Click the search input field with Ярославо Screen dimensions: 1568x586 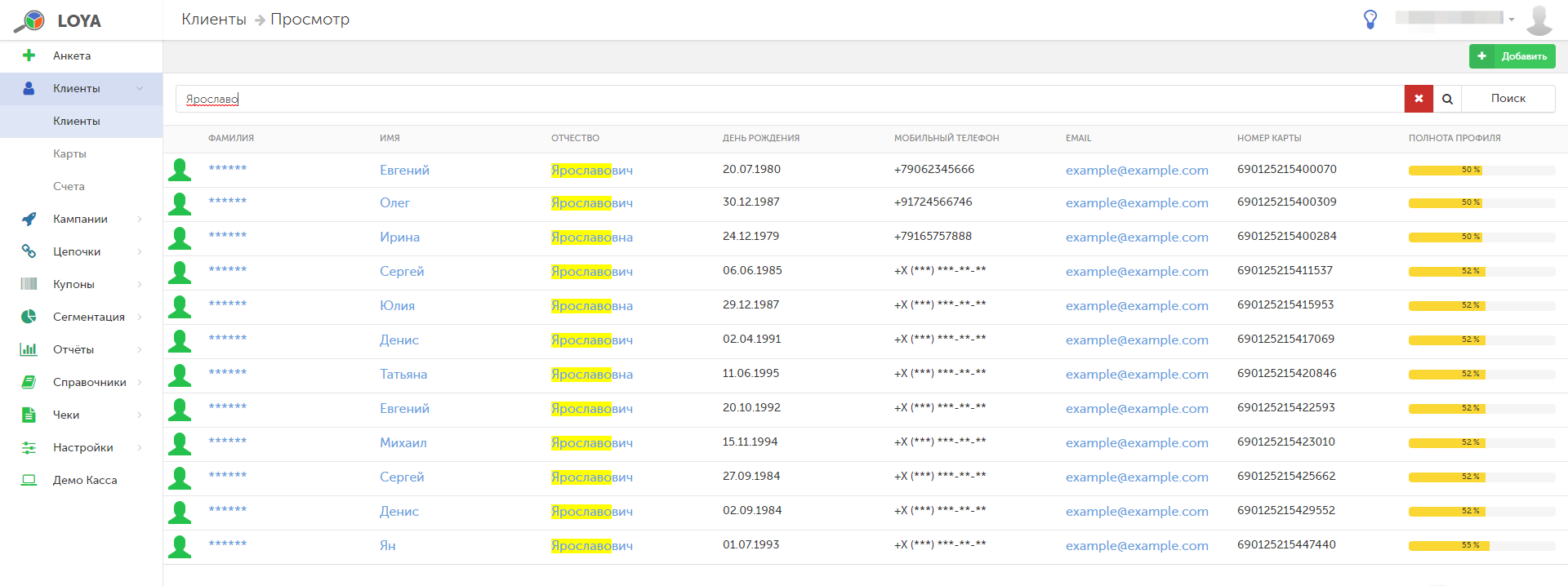pyautogui.click(x=790, y=99)
